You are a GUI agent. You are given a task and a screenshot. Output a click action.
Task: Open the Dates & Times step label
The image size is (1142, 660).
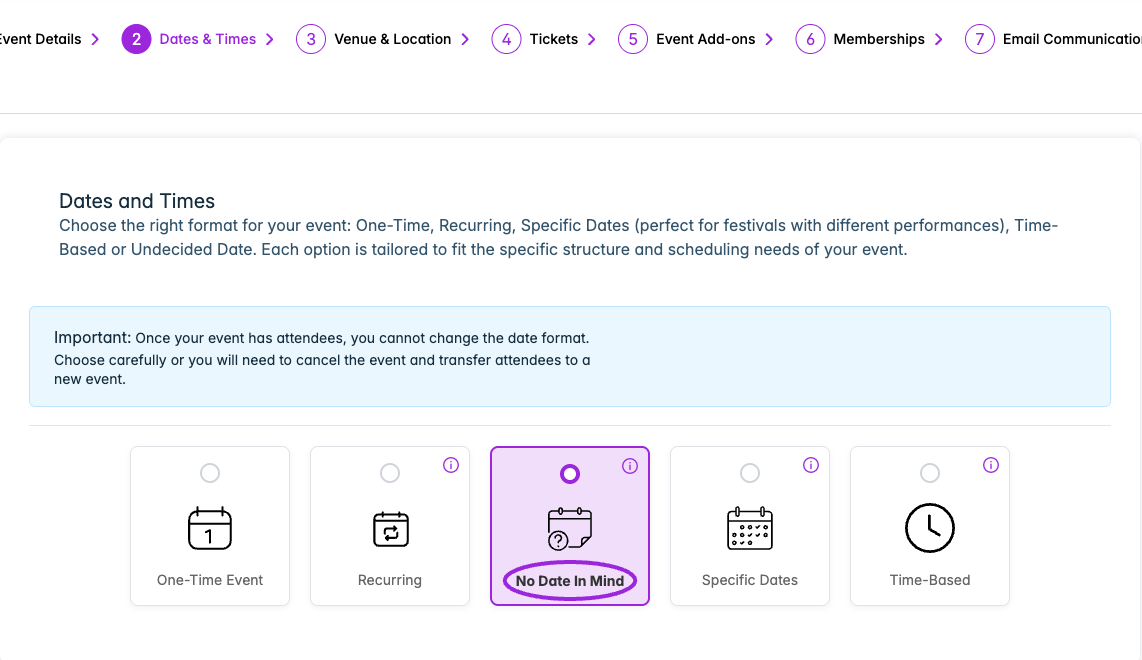208,39
